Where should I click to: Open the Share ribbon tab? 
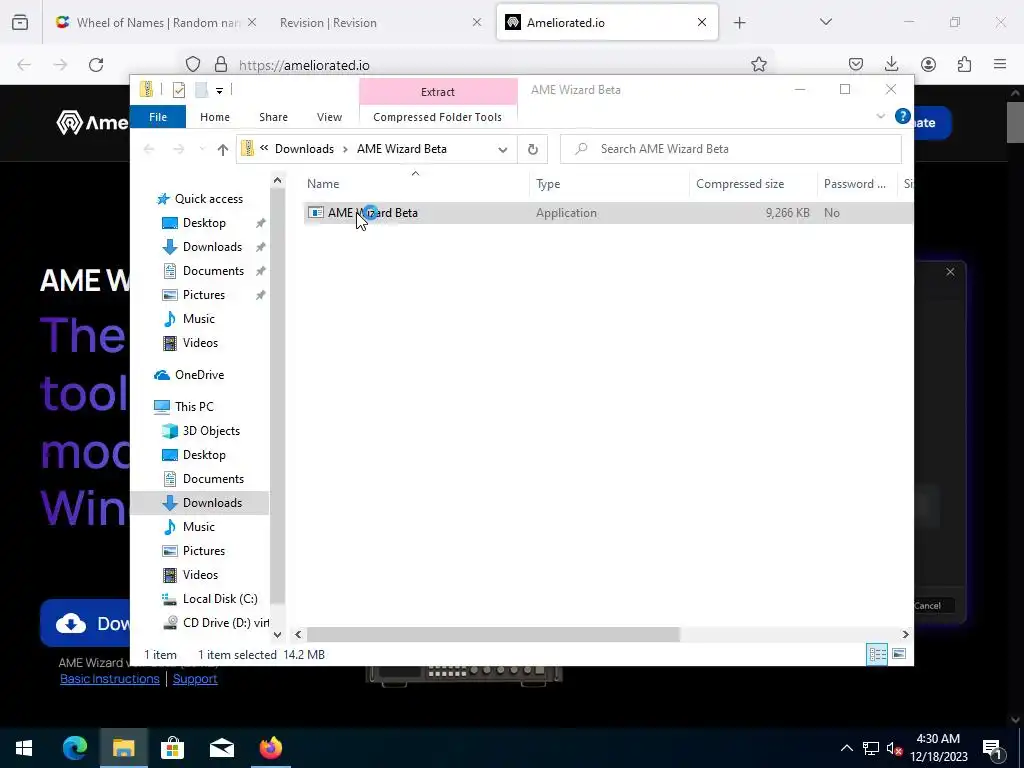(x=273, y=117)
